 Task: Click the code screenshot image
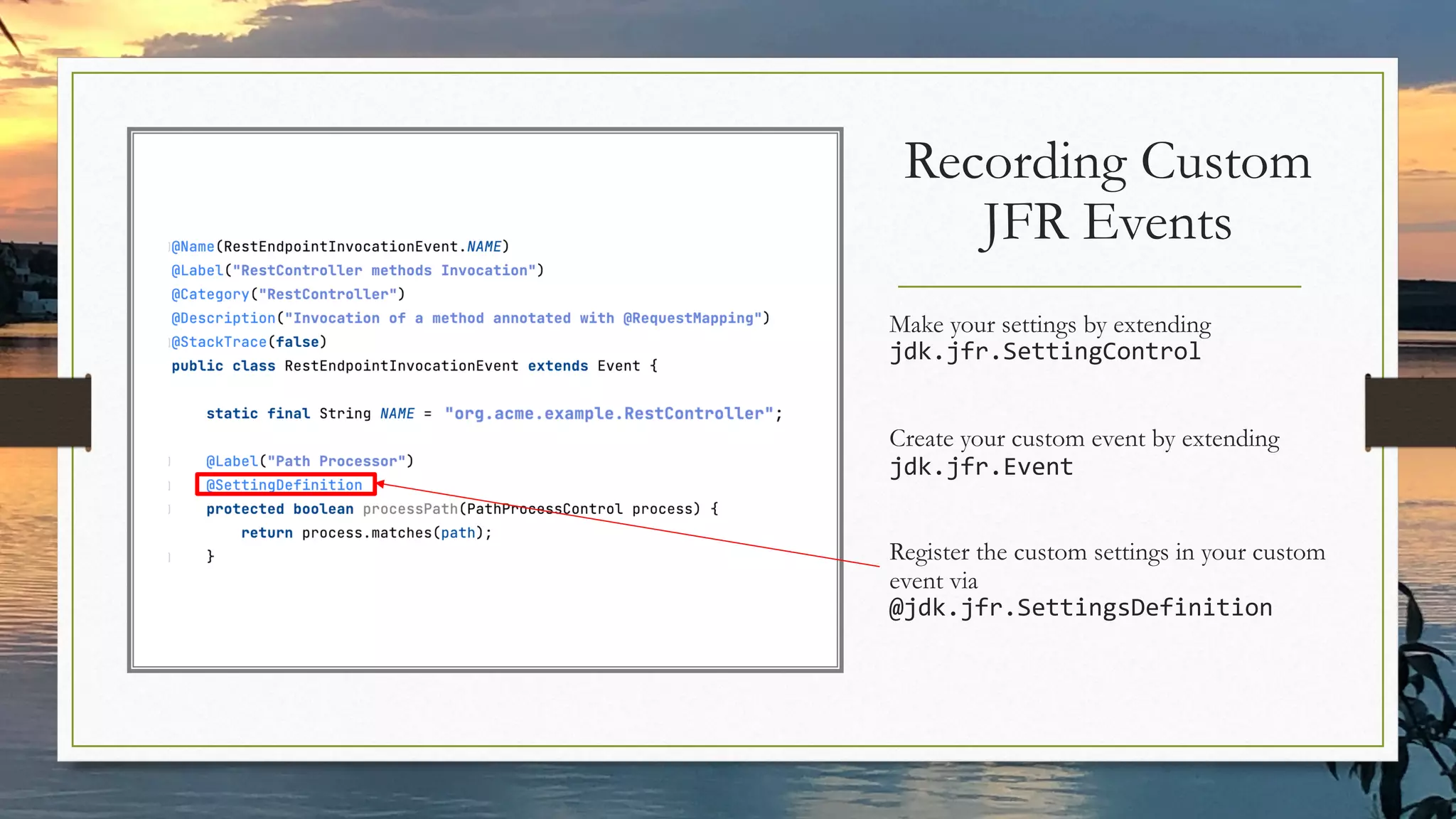tap(485, 400)
